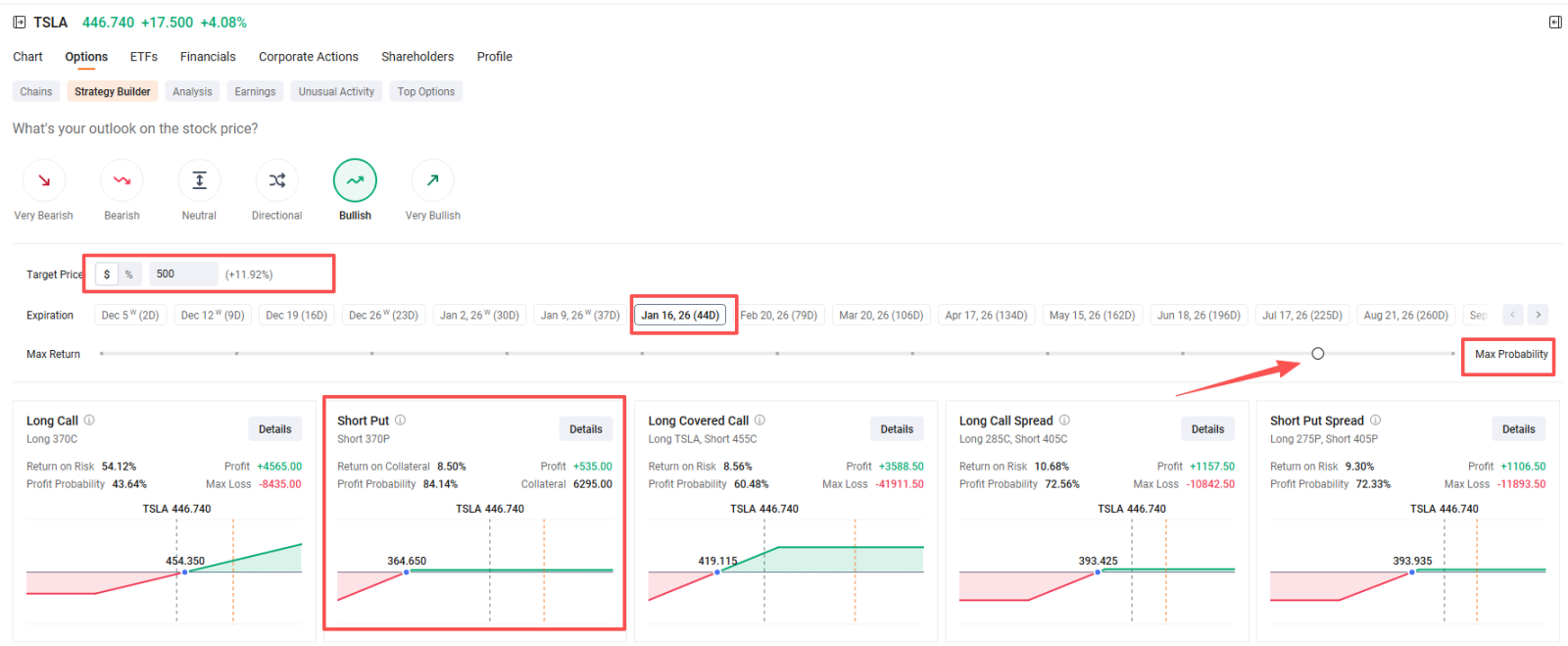Screen dimensions: 1568x646
Task: Click the Max Return to Probability slider handle
Action: [1317, 354]
